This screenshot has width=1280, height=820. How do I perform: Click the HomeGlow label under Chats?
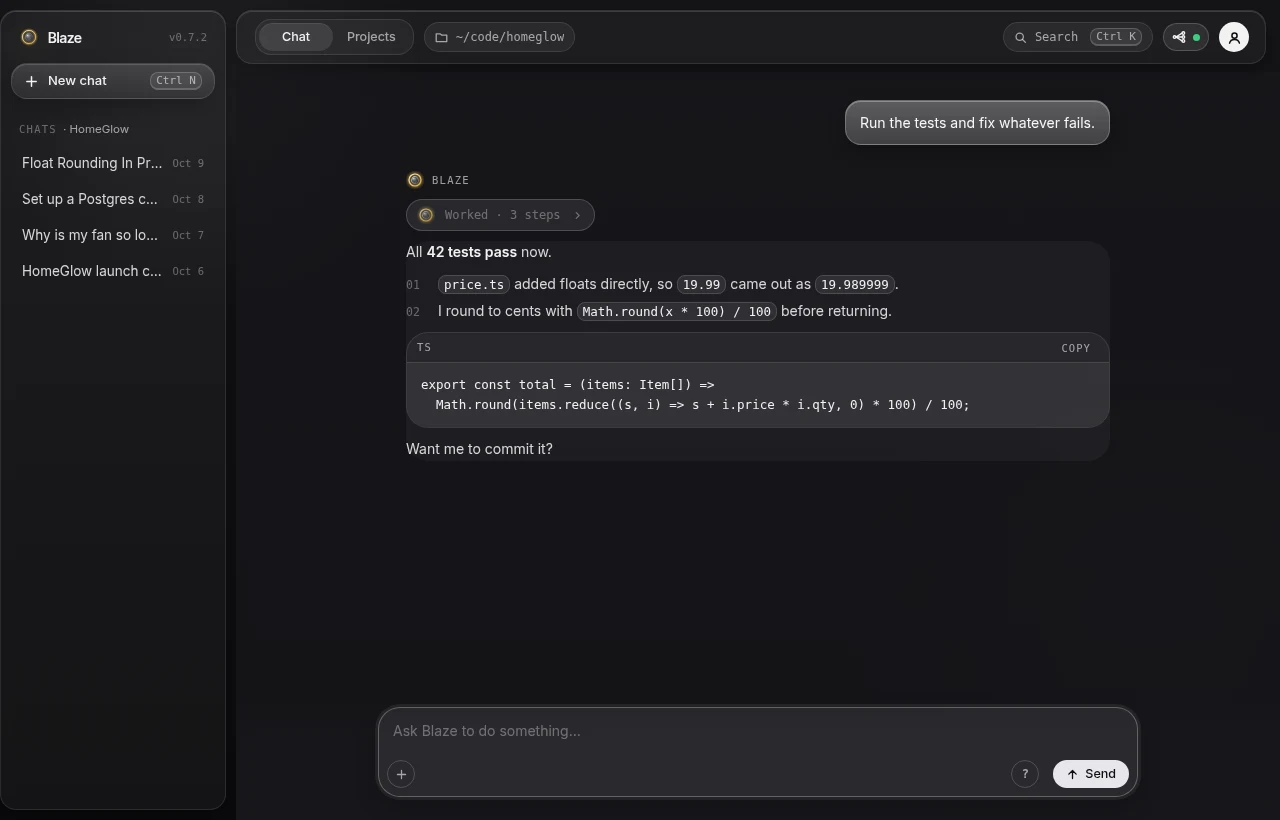(98, 129)
